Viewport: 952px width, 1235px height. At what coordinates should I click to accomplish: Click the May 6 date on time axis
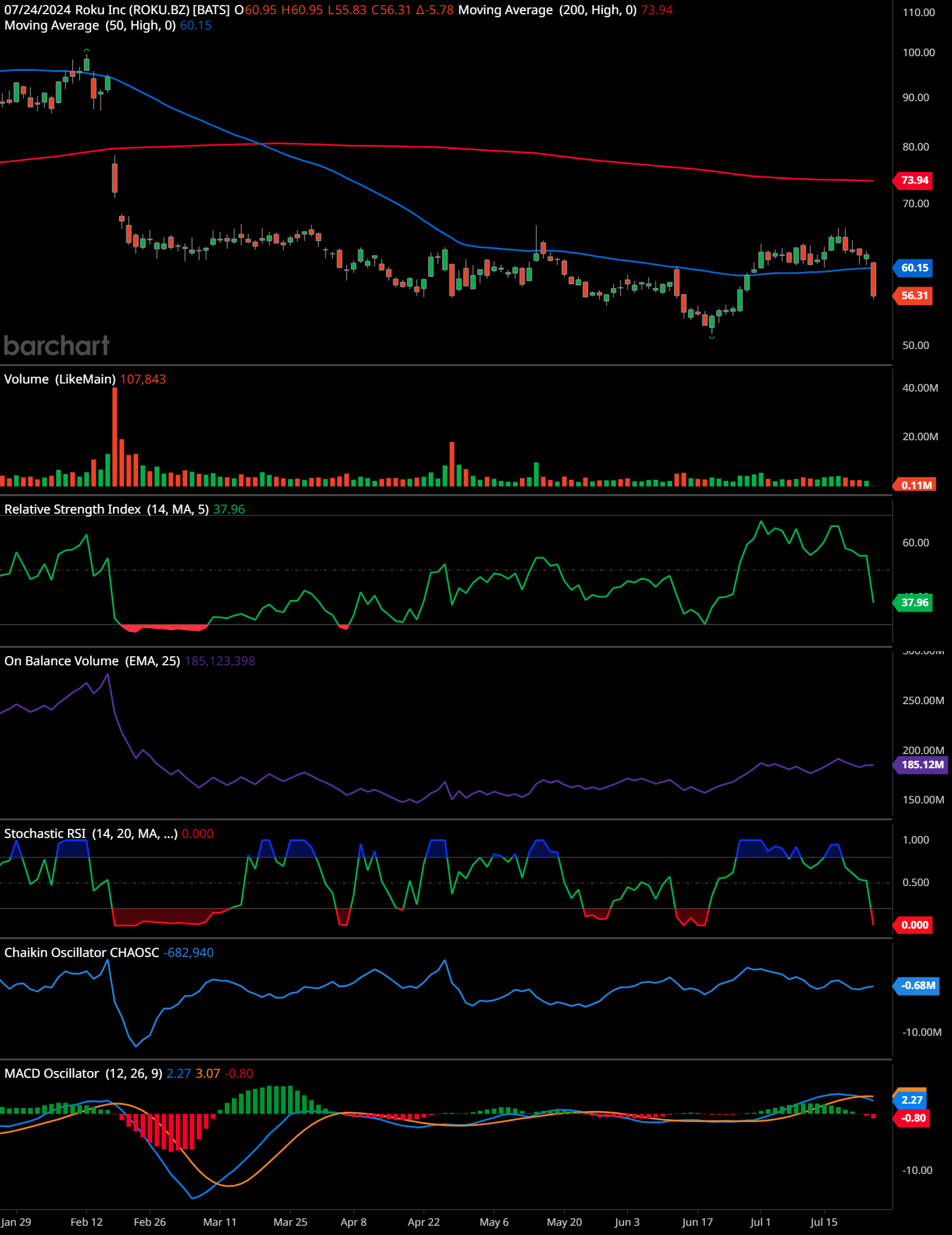coord(494,1222)
